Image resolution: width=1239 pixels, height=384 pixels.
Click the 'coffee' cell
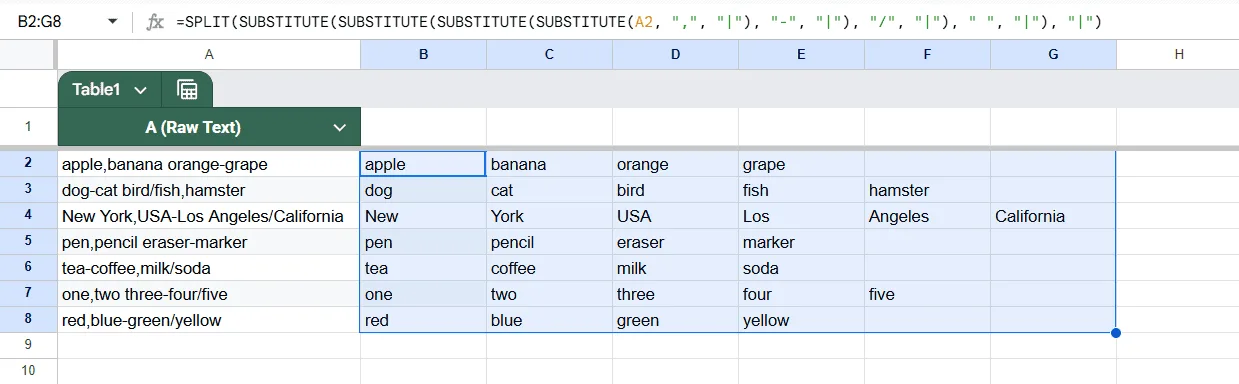(x=549, y=268)
